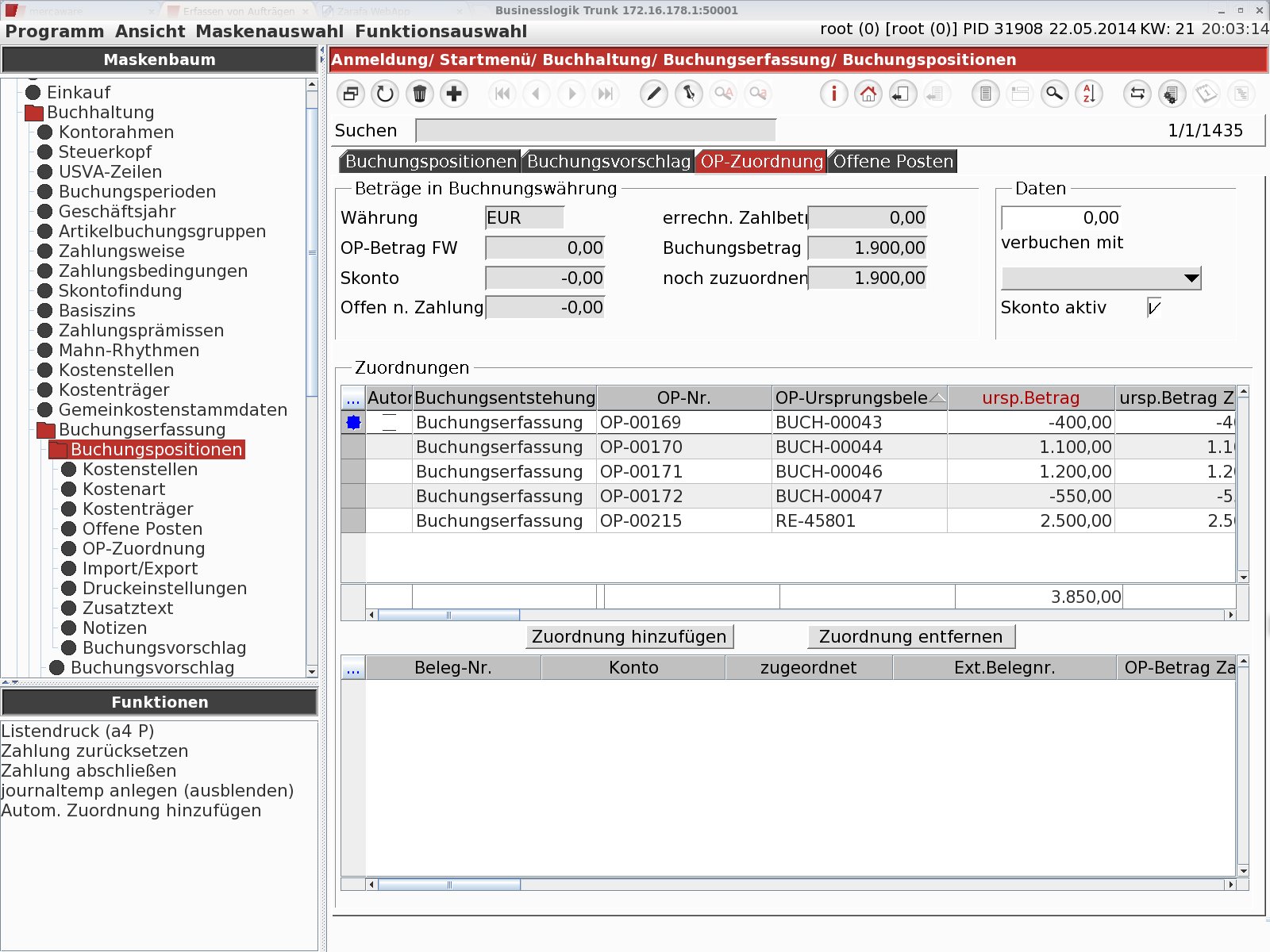Click the refresh circular arrow icon
1270x952 pixels.
pyautogui.click(x=385, y=94)
